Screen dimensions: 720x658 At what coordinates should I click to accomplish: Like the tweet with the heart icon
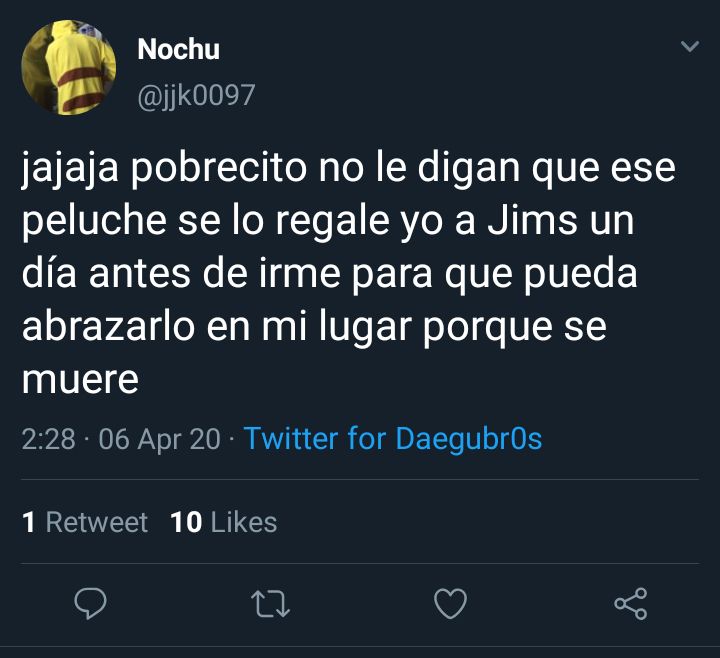click(x=450, y=603)
